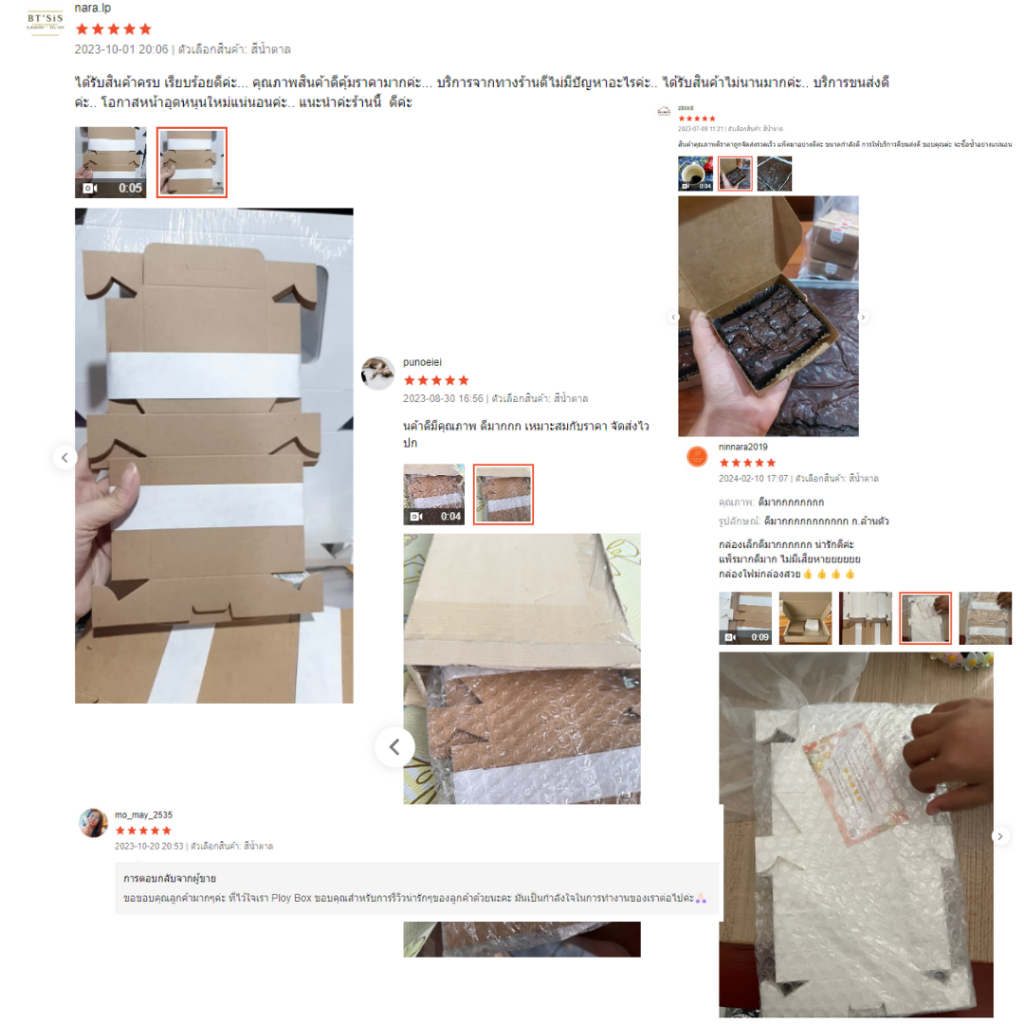Image resolution: width=1024 pixels, height=1024 pixels.
Task: Select punoeiei's highlighted bubble-wrap photo thumbnail
Action: coord(503,494)
